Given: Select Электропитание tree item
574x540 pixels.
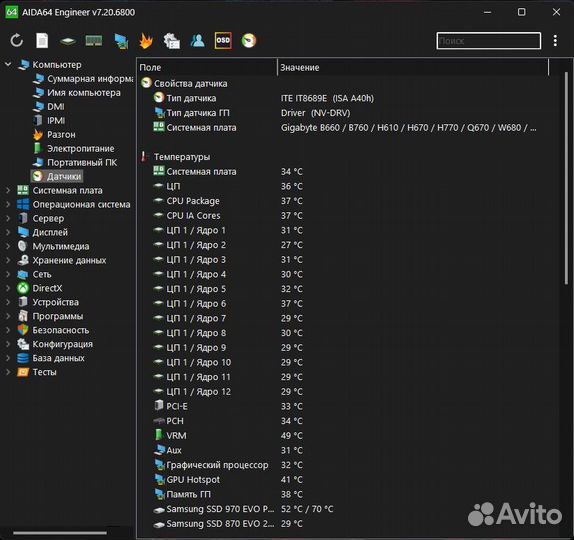Looking at the screenshot, I should (74, 148).
